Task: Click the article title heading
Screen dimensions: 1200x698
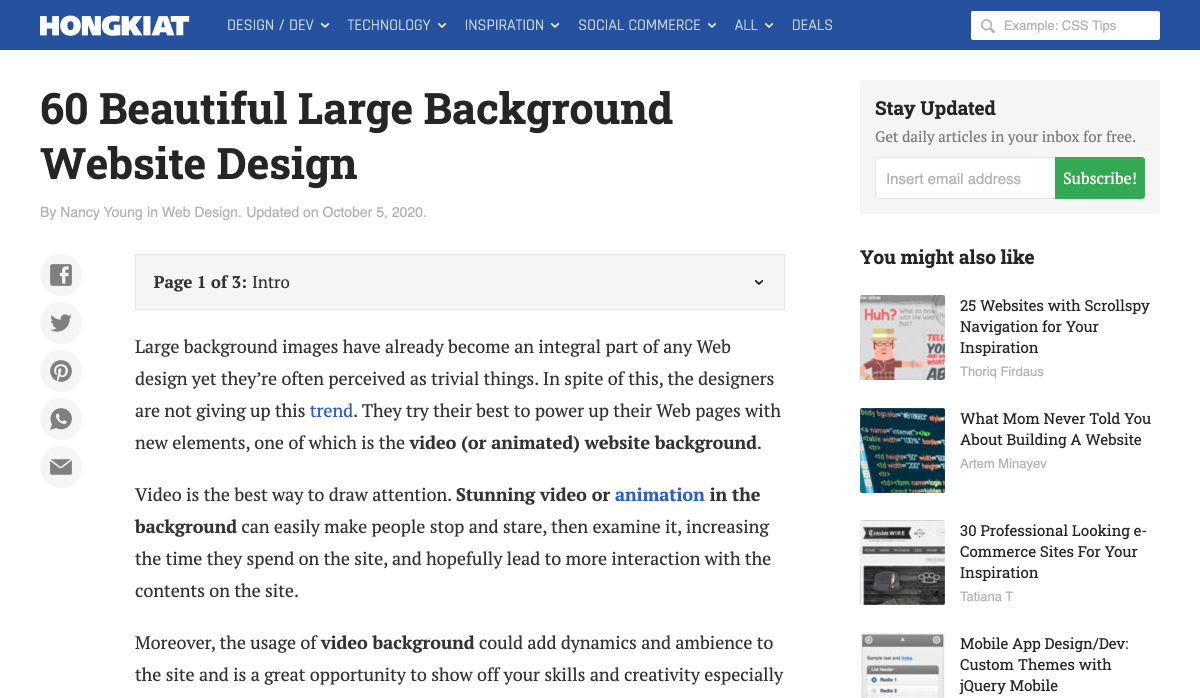Action: 356,136
